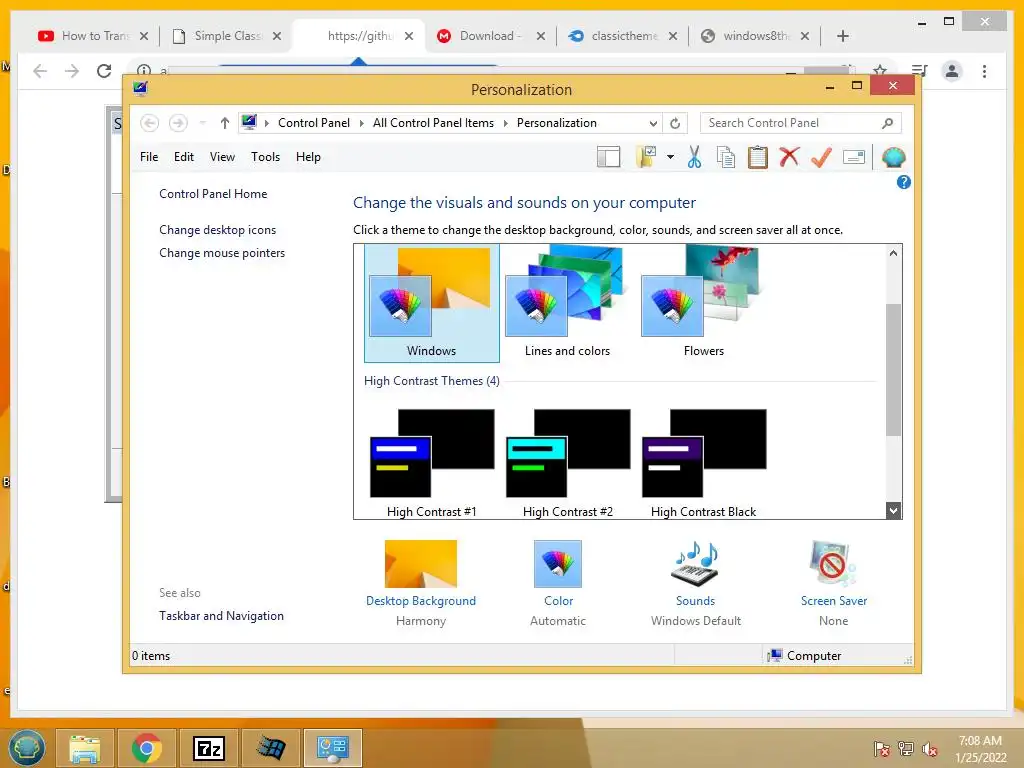Open File Explorer from the taskbar
The image size is (1024, 768).
click(85, 748)
